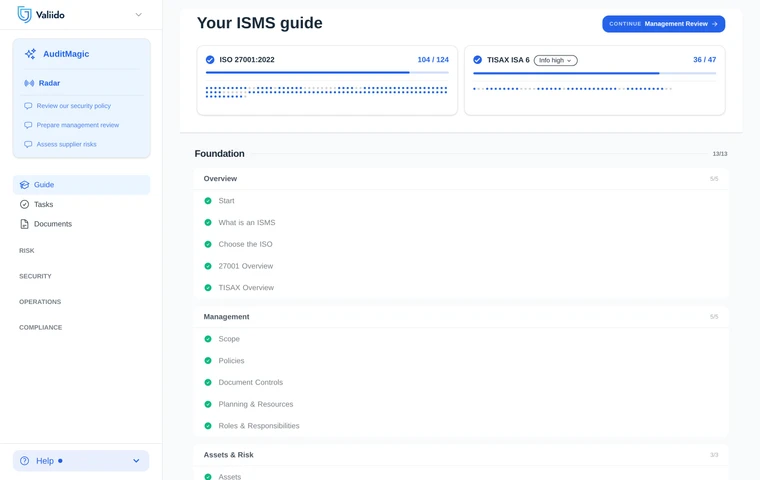Expand the SECURITY sidebar section
Screen dimensions: 768x480
35,276
